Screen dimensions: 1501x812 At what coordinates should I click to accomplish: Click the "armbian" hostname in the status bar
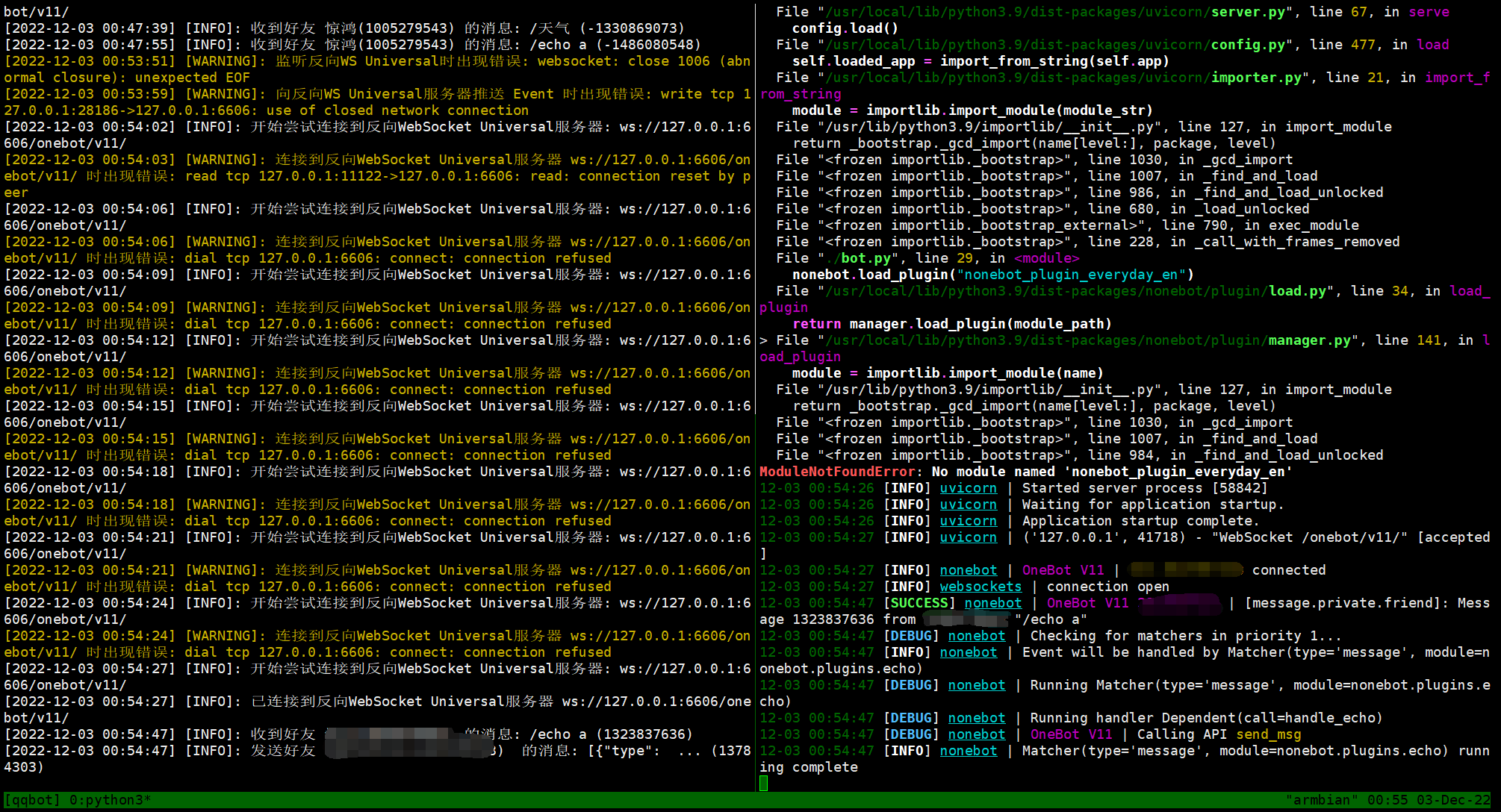[1322, 800]
